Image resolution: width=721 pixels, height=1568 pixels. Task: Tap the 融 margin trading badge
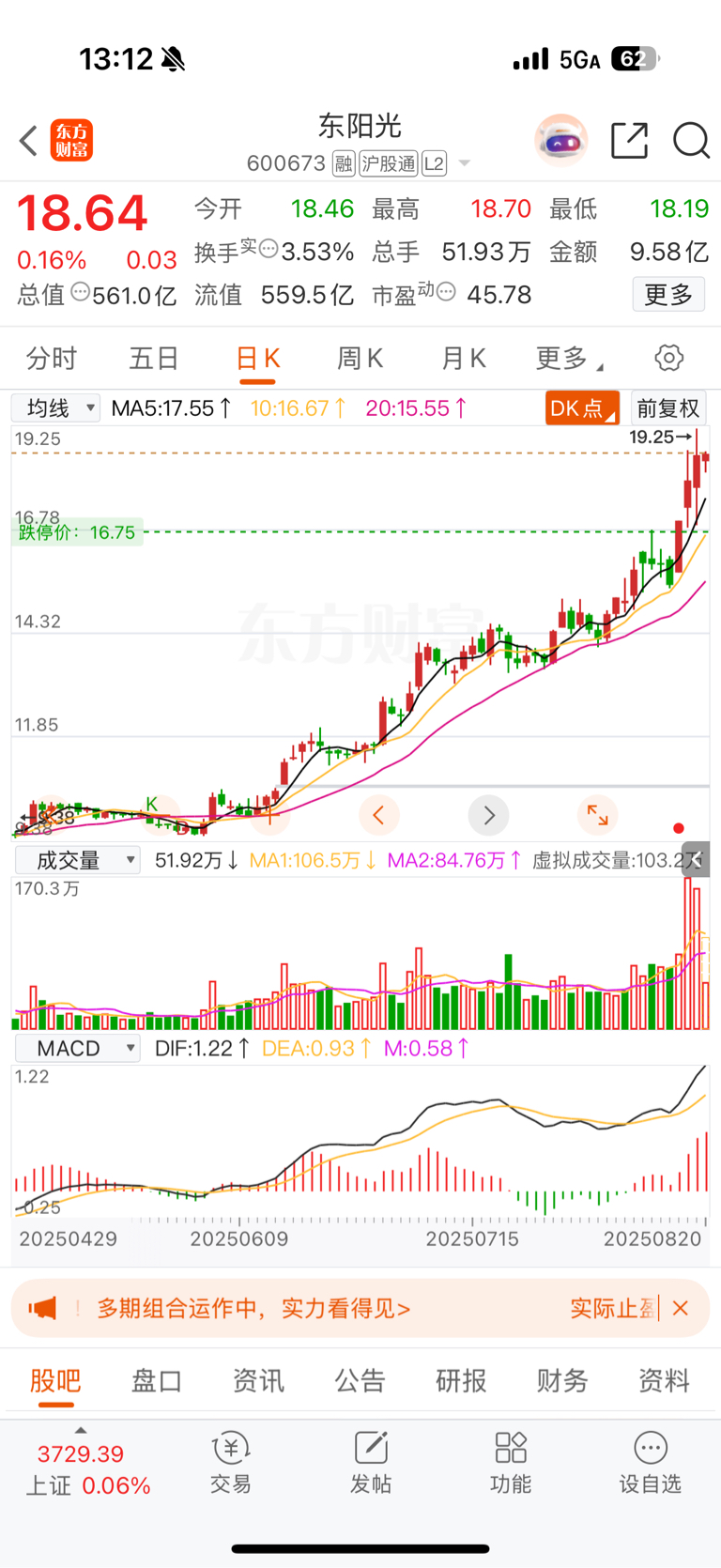(344, 164)
